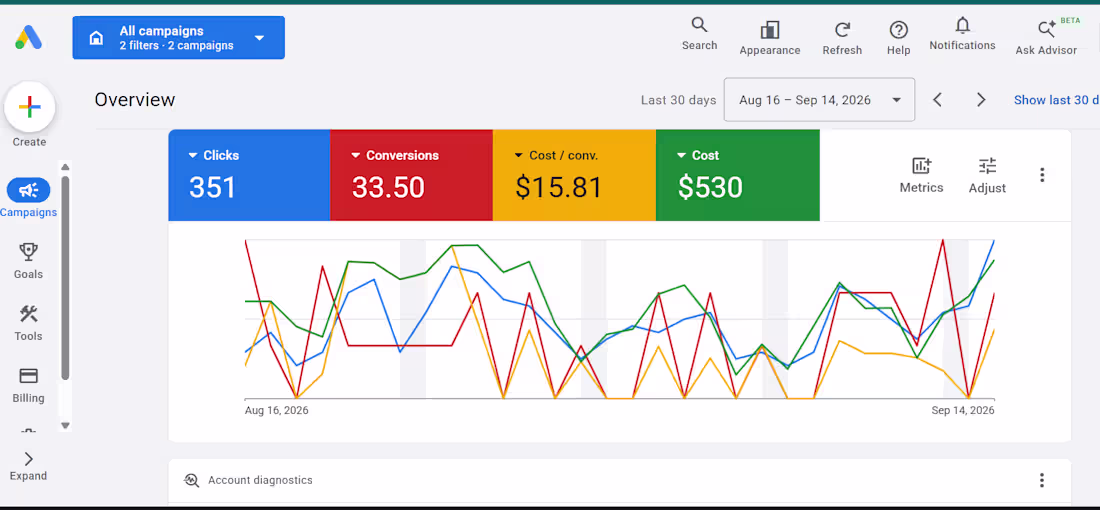Open the chart Metrics selector
Screen dimensions: 1100x510
pyautogui.click(x=921, y=175)
